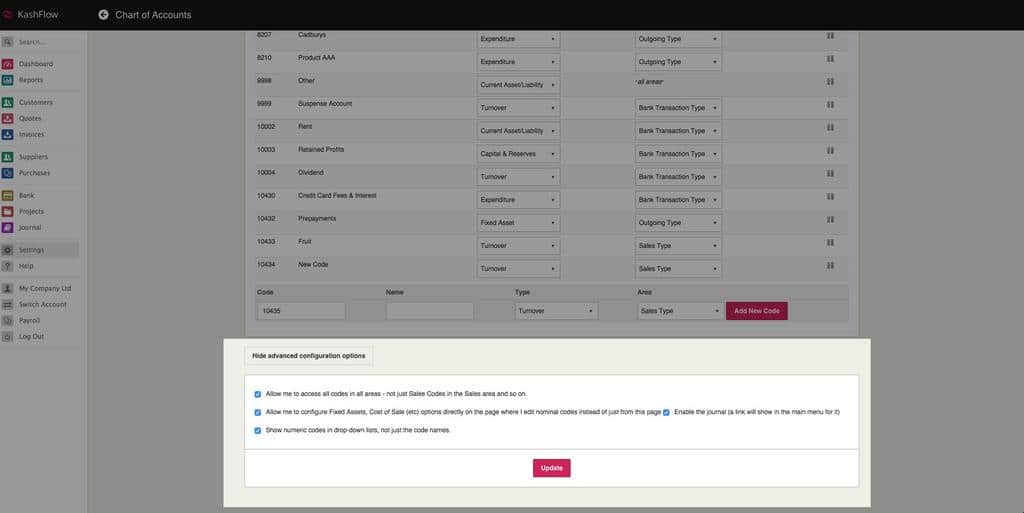Open the Area dropdown for Prepayments row

677,223
